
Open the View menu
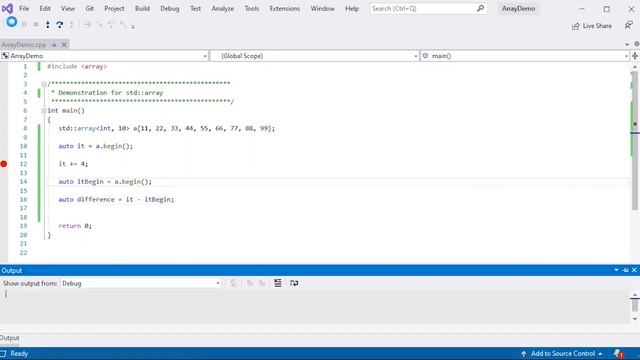point(68,8)
